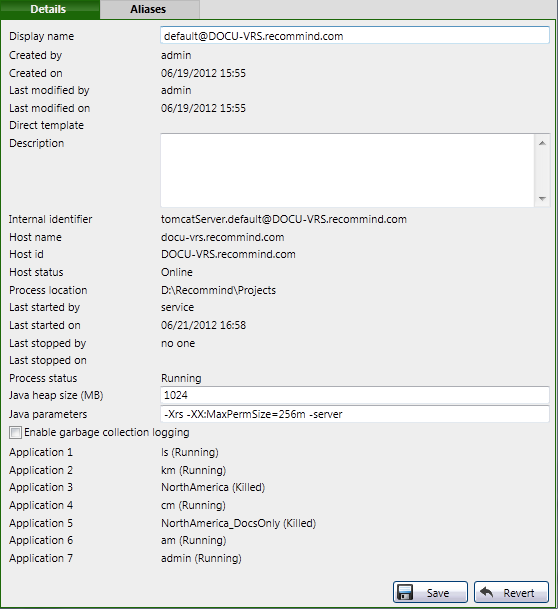Screen dimensions: 558x609
Task: Select the 'km (Running)' application value
Action: [x=193, y=470]
